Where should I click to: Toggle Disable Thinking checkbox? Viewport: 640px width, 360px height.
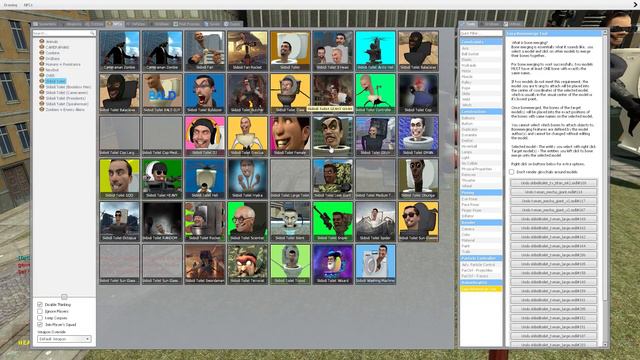click(40, 304)
